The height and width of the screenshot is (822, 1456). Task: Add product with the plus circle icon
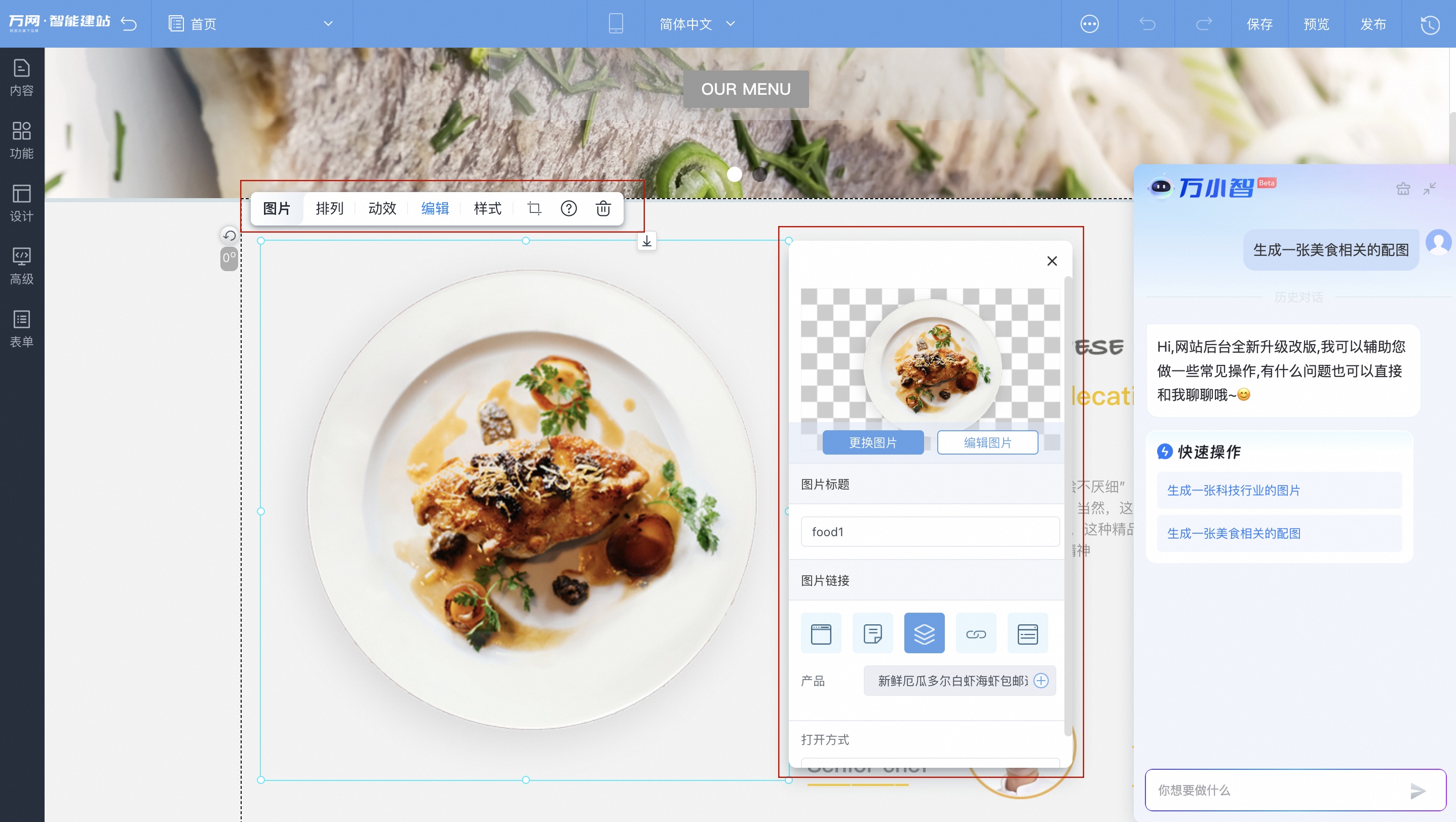[1041, 681]
